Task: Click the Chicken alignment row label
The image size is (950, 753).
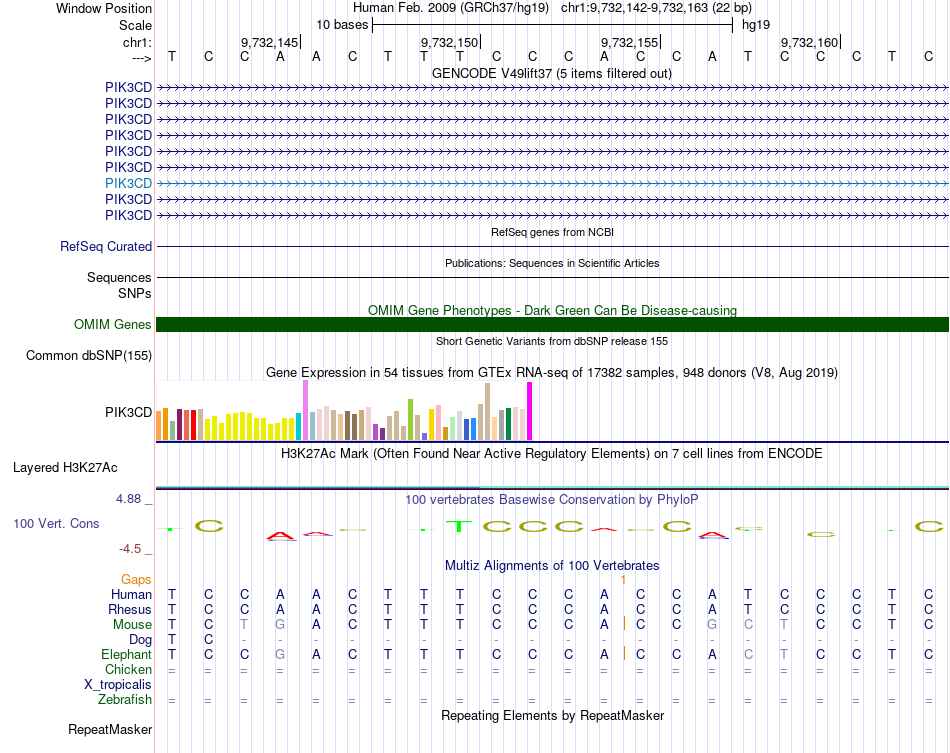Action: (x=128, y=669)
